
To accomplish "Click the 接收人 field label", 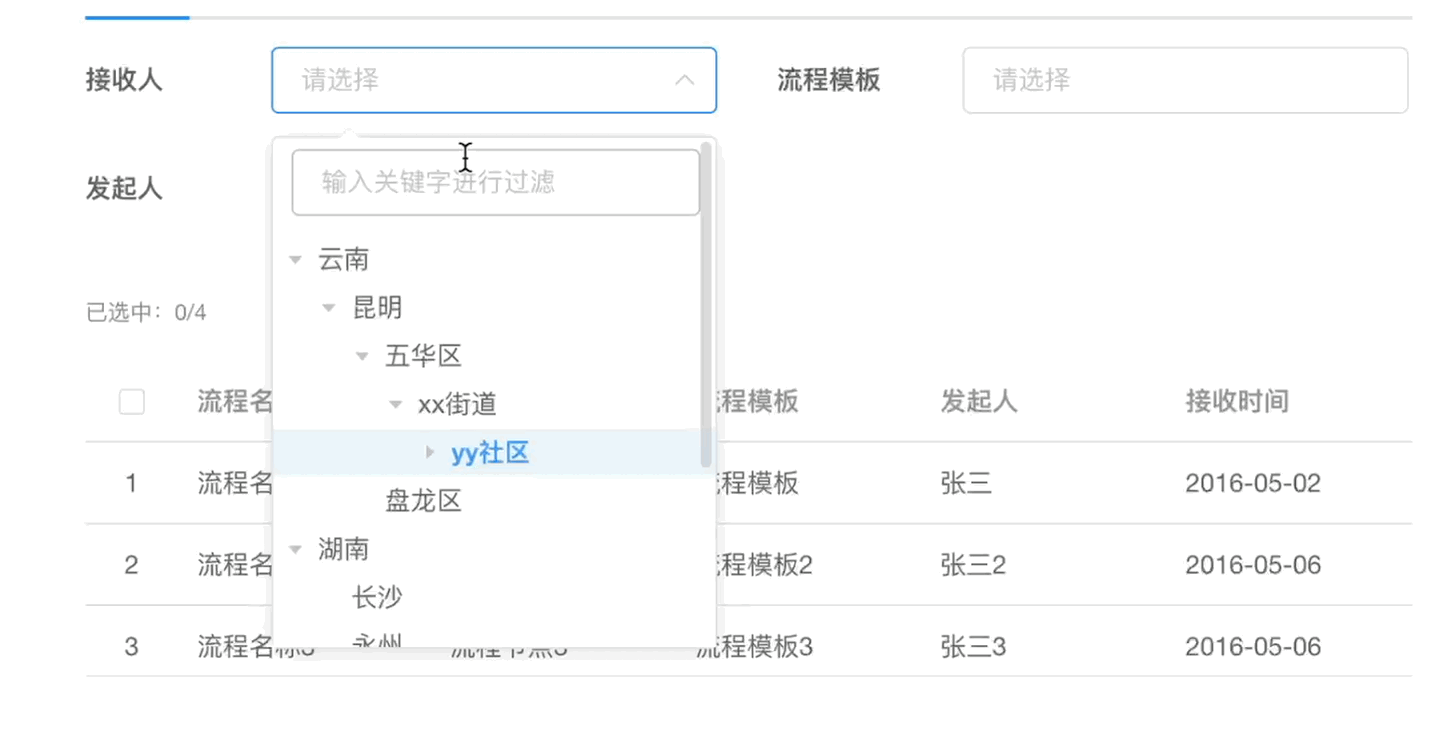I will pyautogui.click(x=124, y=80).
